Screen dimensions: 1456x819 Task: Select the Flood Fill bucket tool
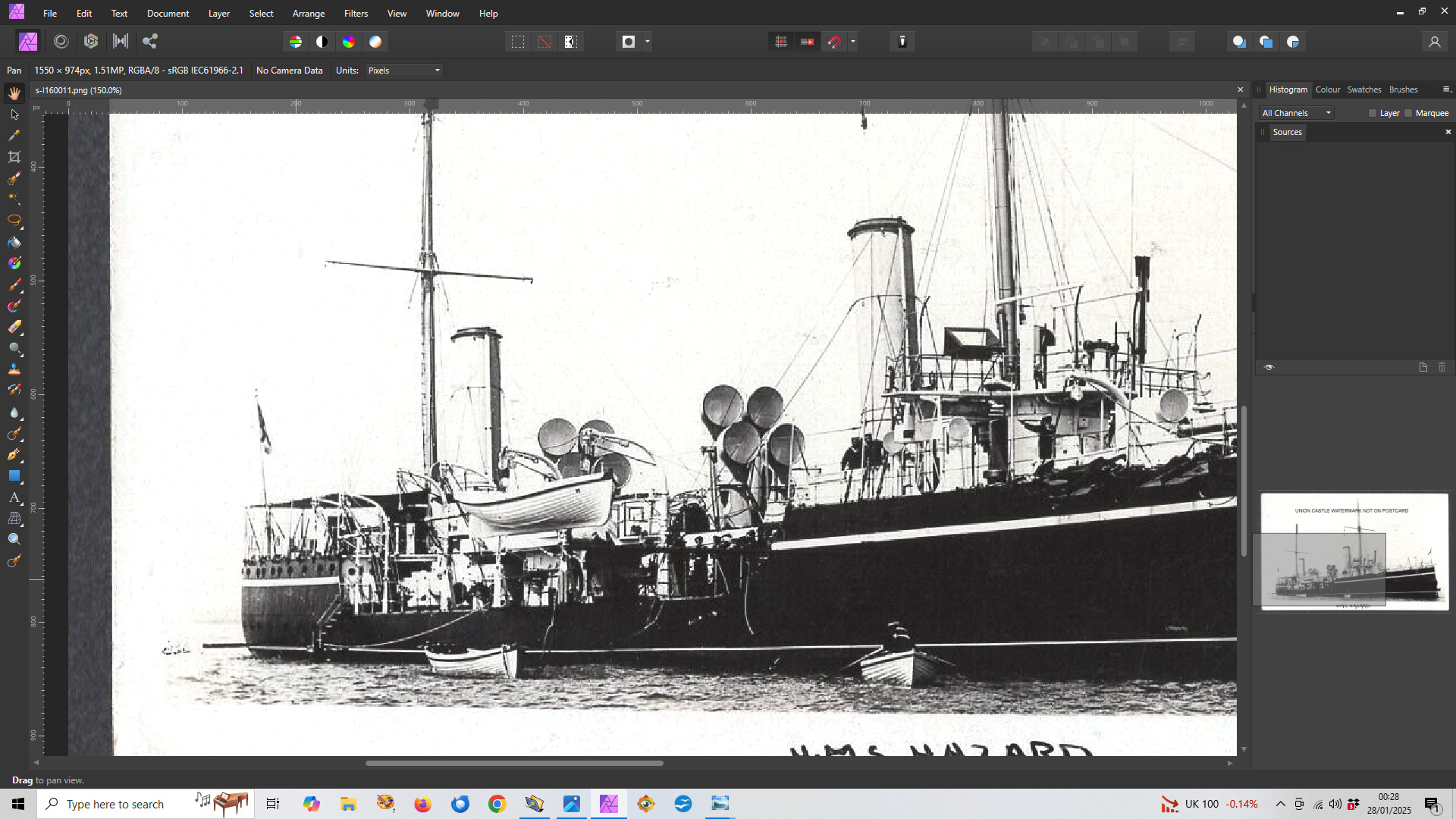pyautogui.click(x=14, y=243)
